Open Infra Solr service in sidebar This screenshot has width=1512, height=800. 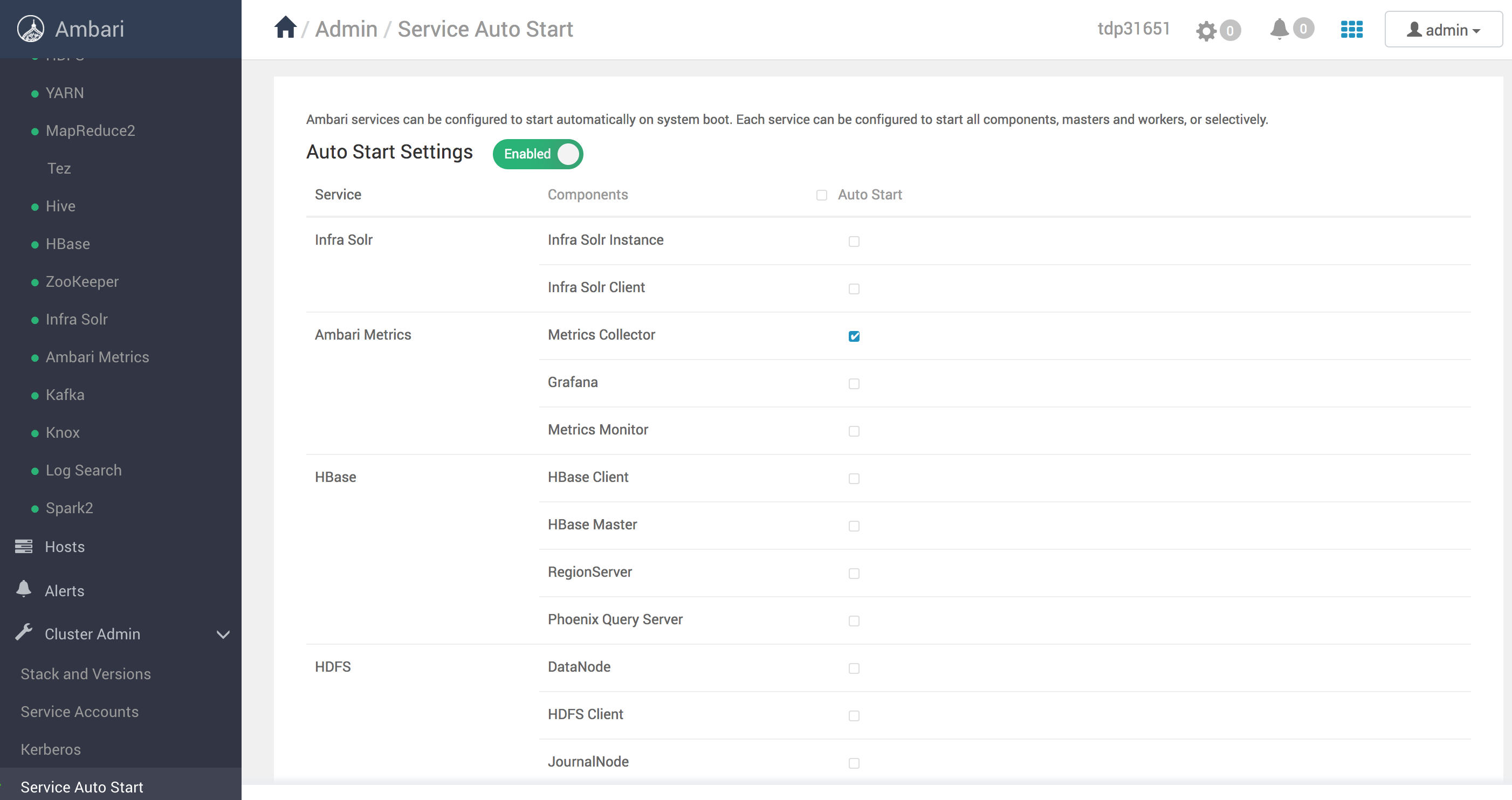point(77,319)
